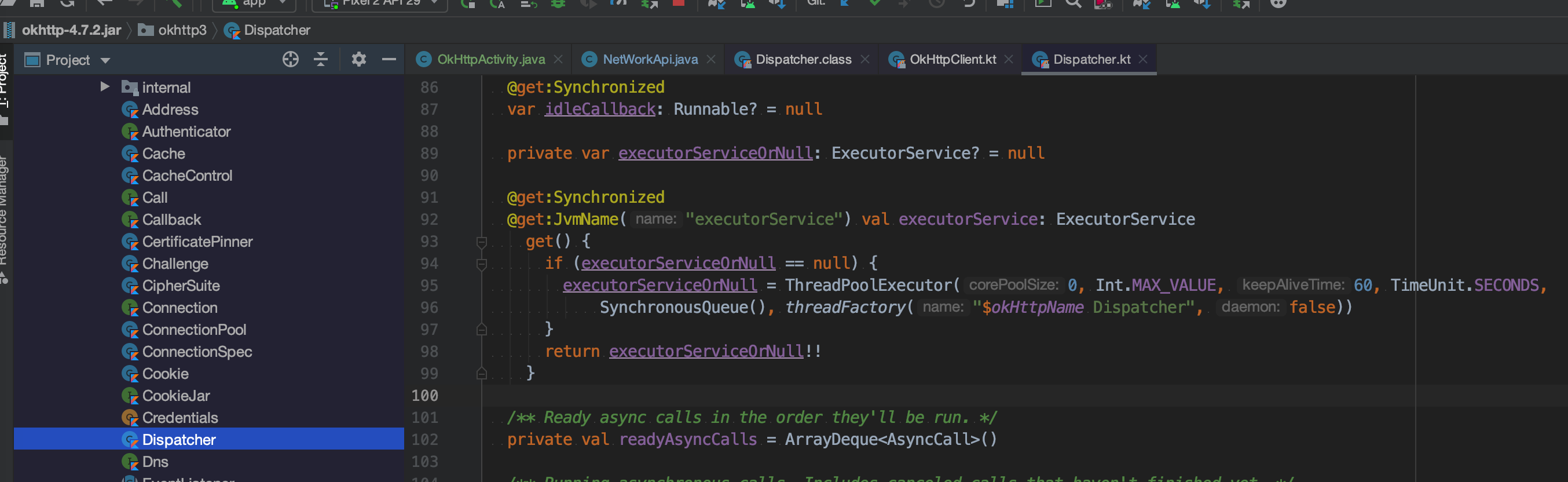Select Call interface in project tree
Viewport: 1568px width, 482px height.
pos(155,197)
